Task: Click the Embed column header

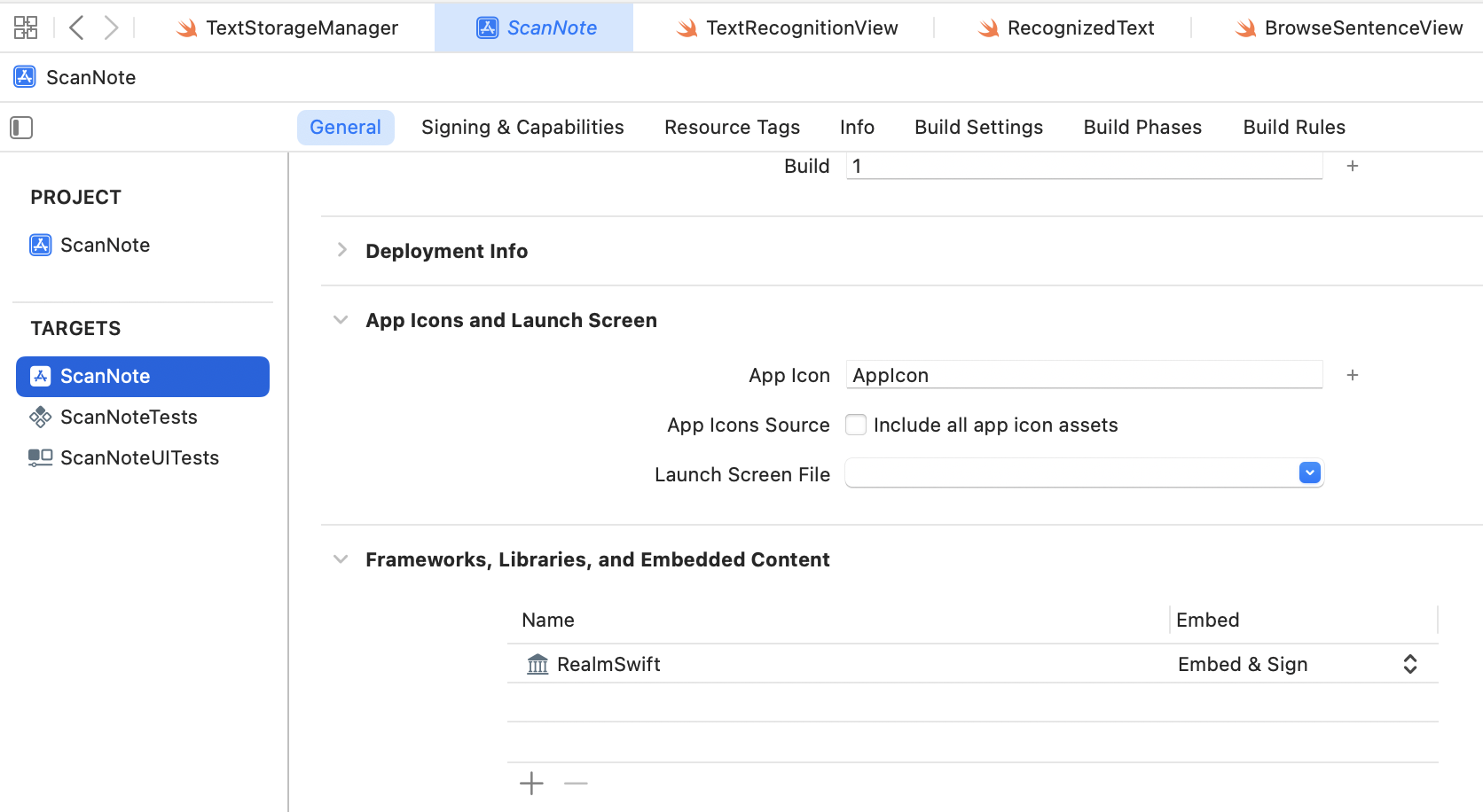Action: 1208,620
